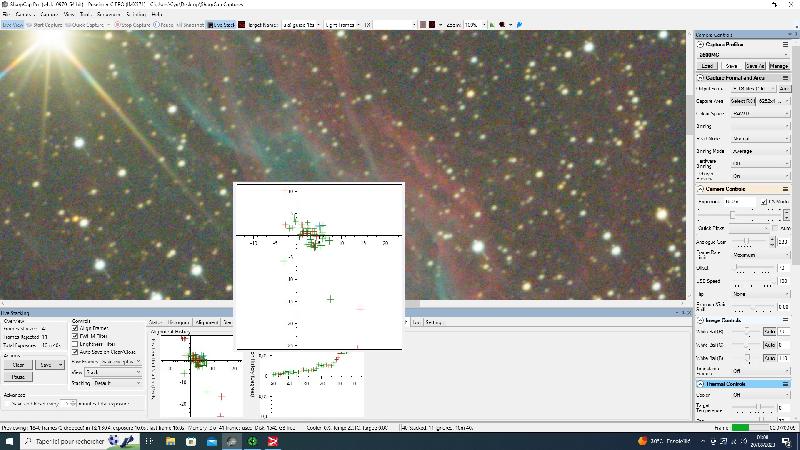
Task: Click the Manage profiles button
Action: [779, 66]
